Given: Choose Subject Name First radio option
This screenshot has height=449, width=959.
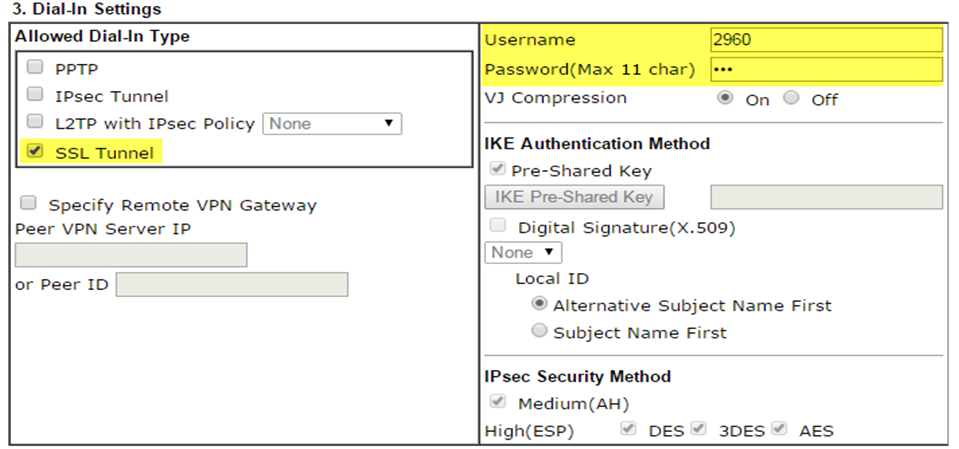Looking at the screenshot, I should [540, 331].
